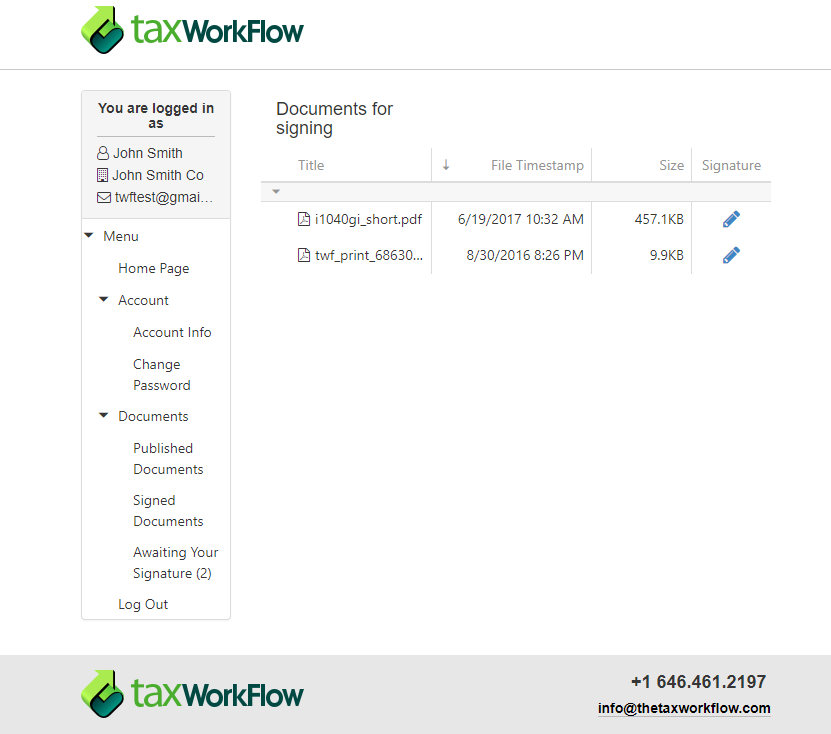
Task: Click the 8/30/2016 8:26 PM timestamp
Action: coord(525,255)
